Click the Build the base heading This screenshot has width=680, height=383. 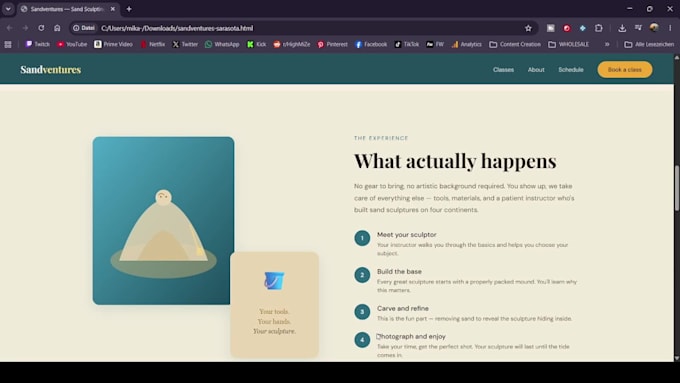pyautogui.click(x=399, y=272)
